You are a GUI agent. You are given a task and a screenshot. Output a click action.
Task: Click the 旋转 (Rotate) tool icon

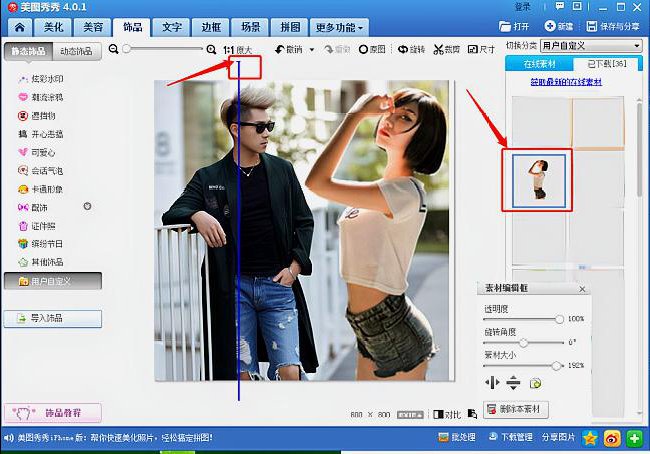[403, 49]
